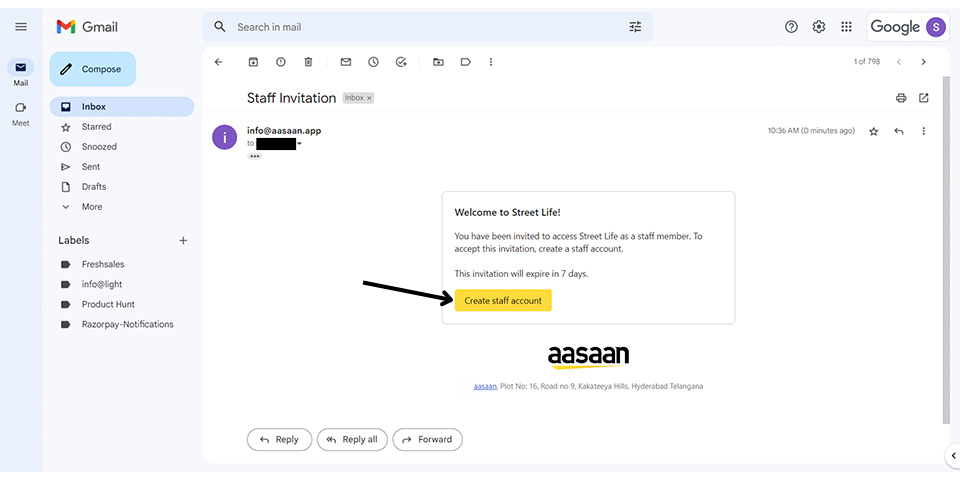The height and width of the screenshot is (480, 960).
Task: Show the side panel chevron
Action: (953, 456)
